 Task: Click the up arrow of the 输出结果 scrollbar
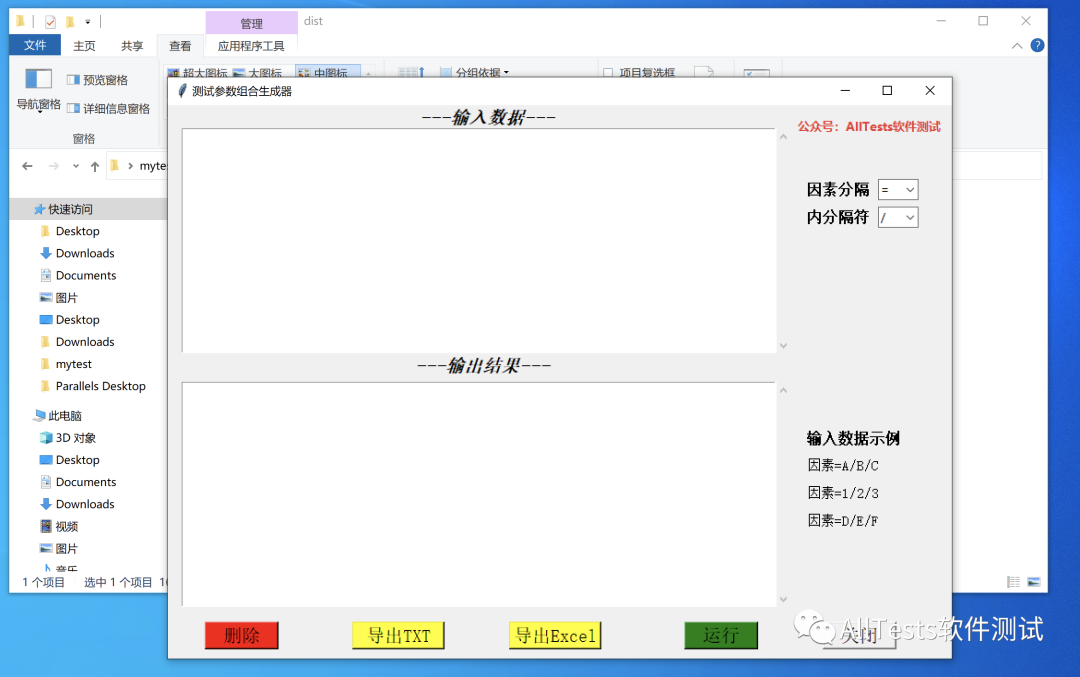pyautogui.click(x=783, y=390)
